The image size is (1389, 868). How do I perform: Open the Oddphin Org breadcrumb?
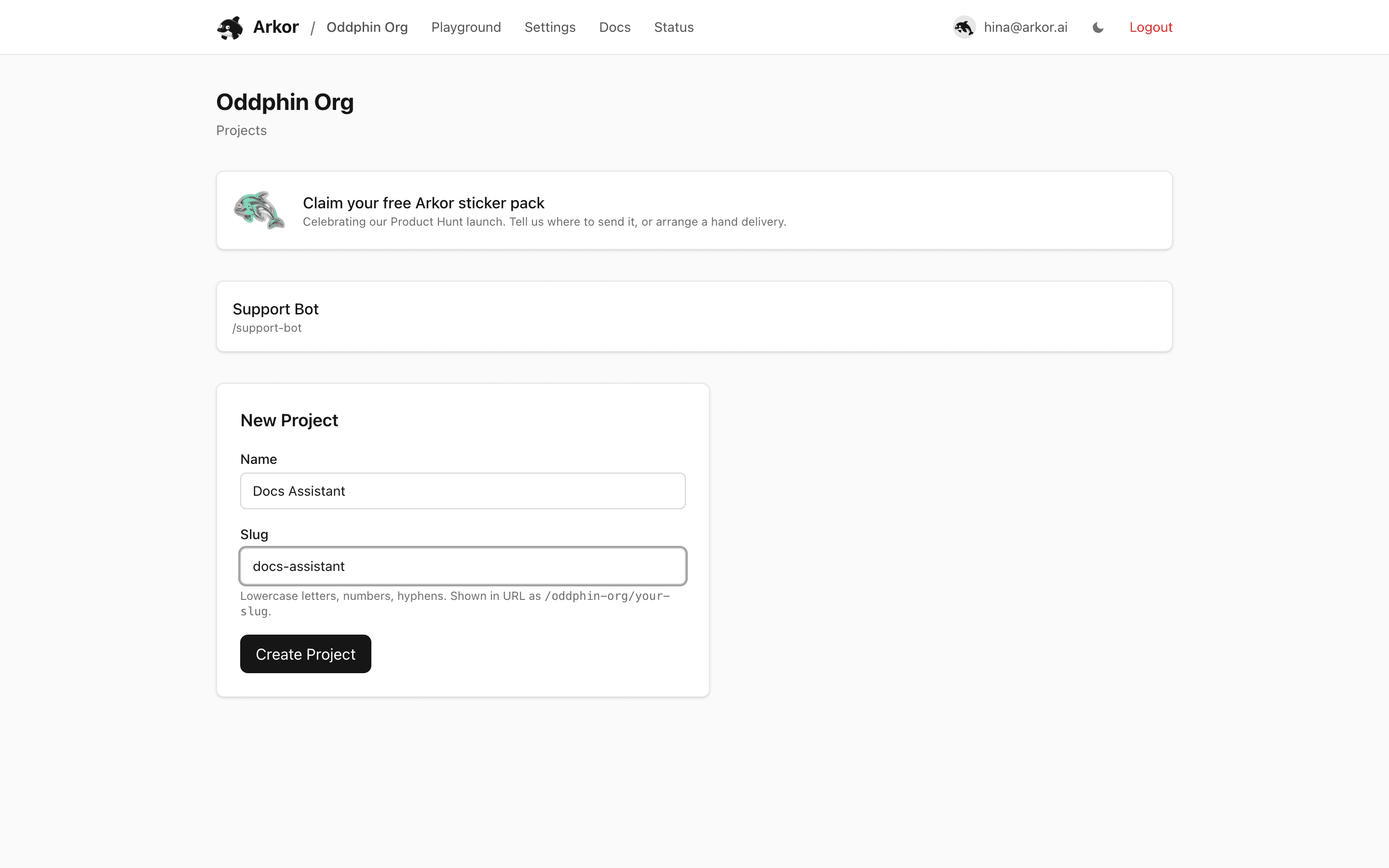367,27
